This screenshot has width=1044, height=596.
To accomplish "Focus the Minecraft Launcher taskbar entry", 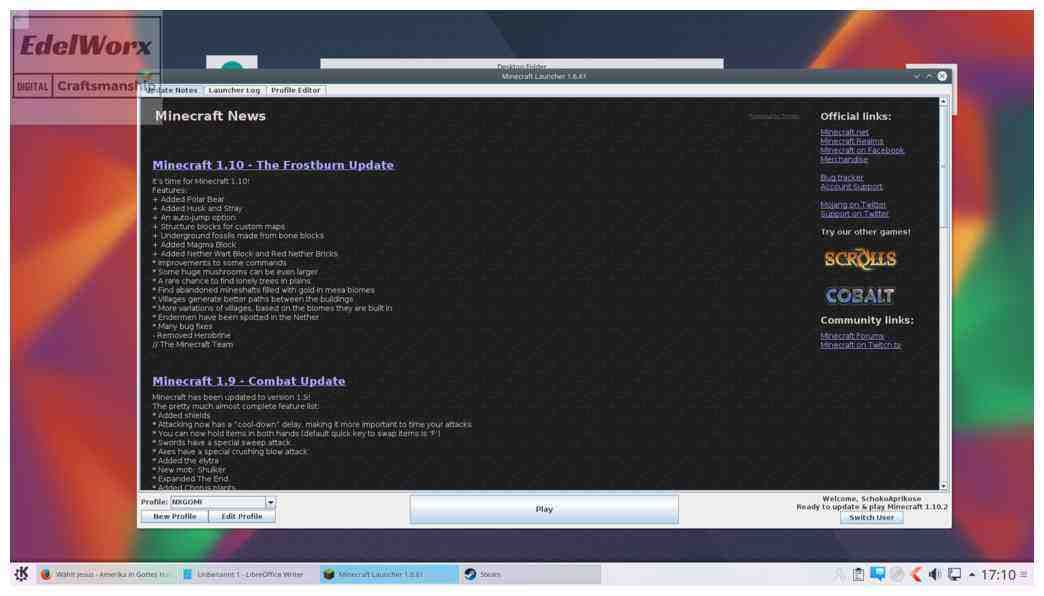I will tap(389, 574).
